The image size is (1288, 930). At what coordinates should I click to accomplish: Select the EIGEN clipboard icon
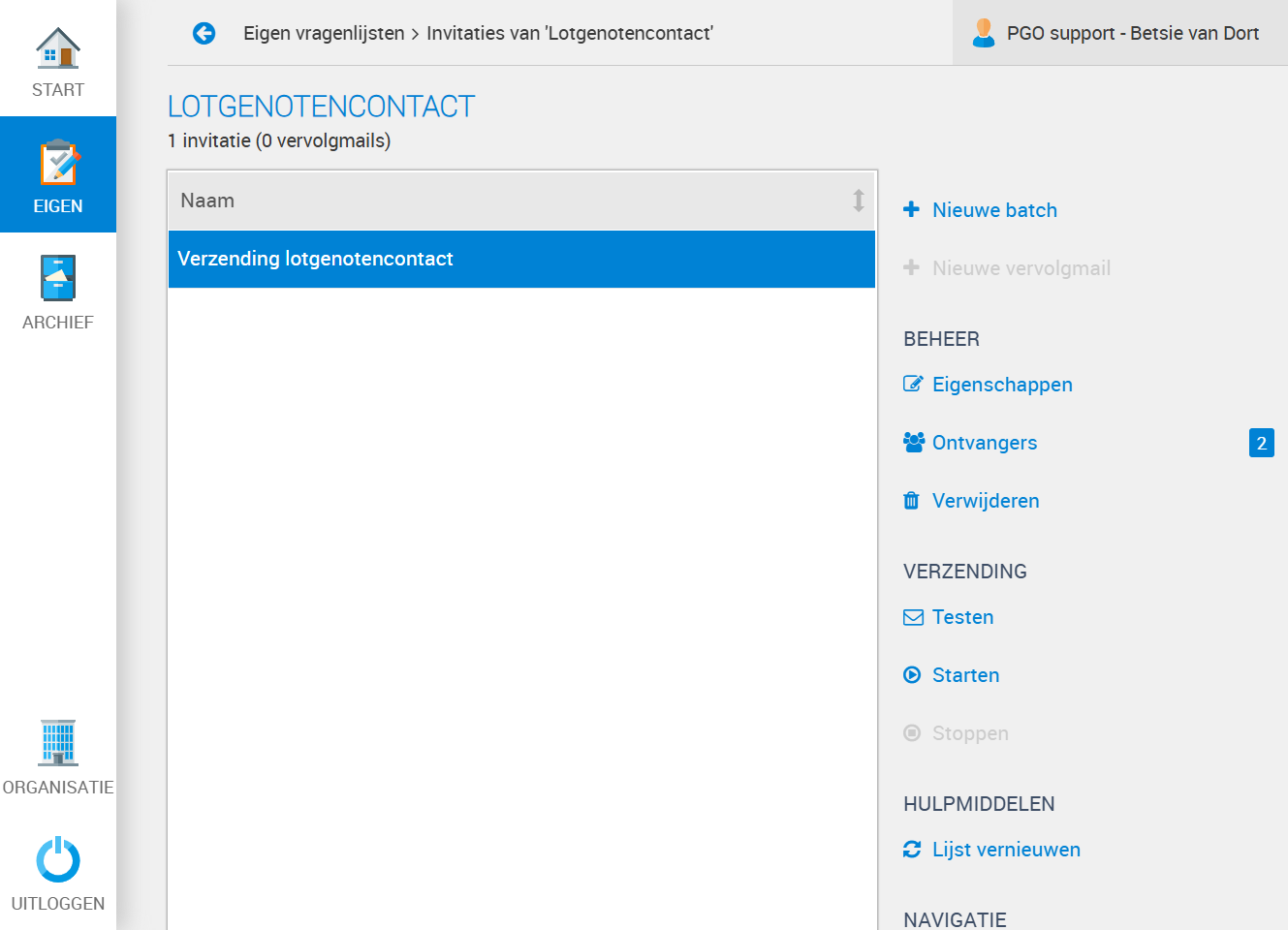click(58, 162)
